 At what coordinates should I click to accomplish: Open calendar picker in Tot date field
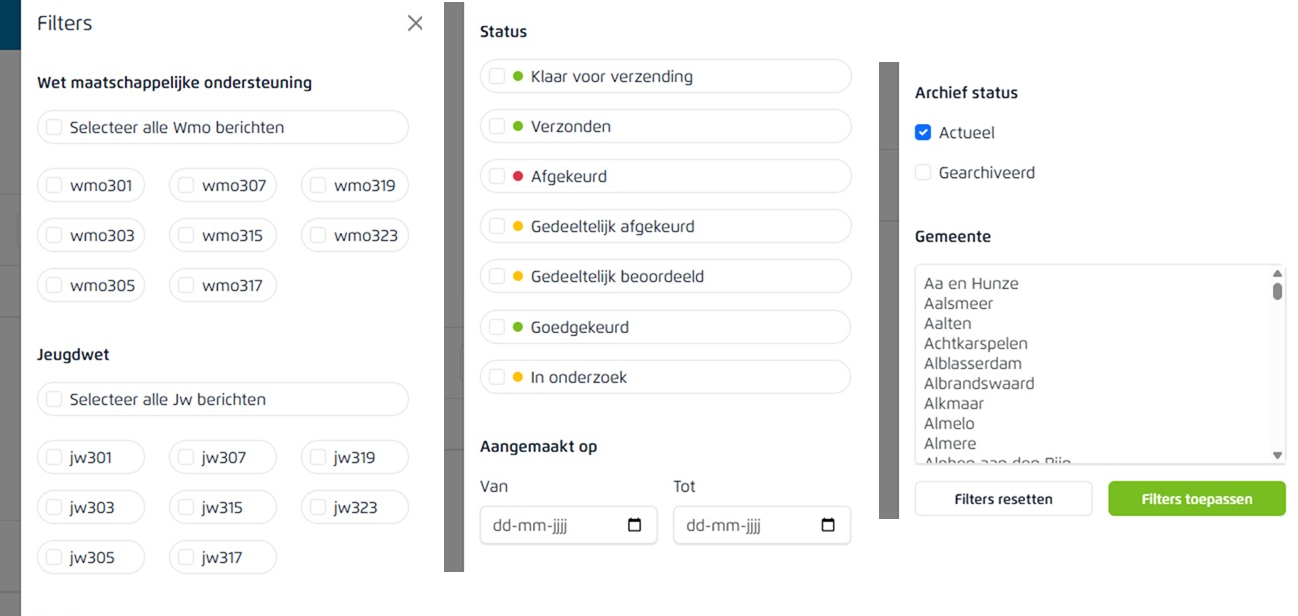click(827, 525)
